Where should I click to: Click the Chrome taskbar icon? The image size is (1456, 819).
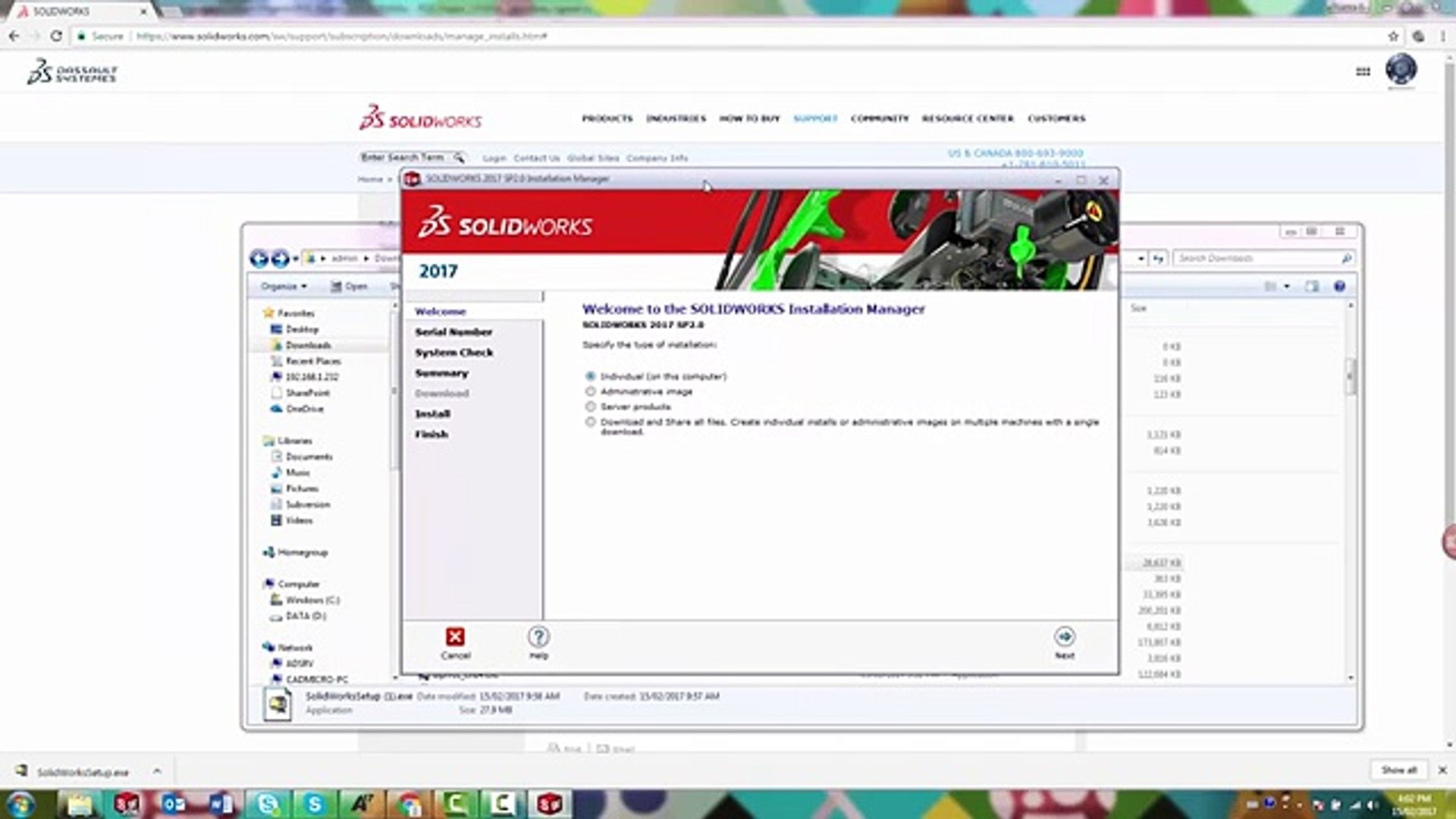click(x=409, y=804)
